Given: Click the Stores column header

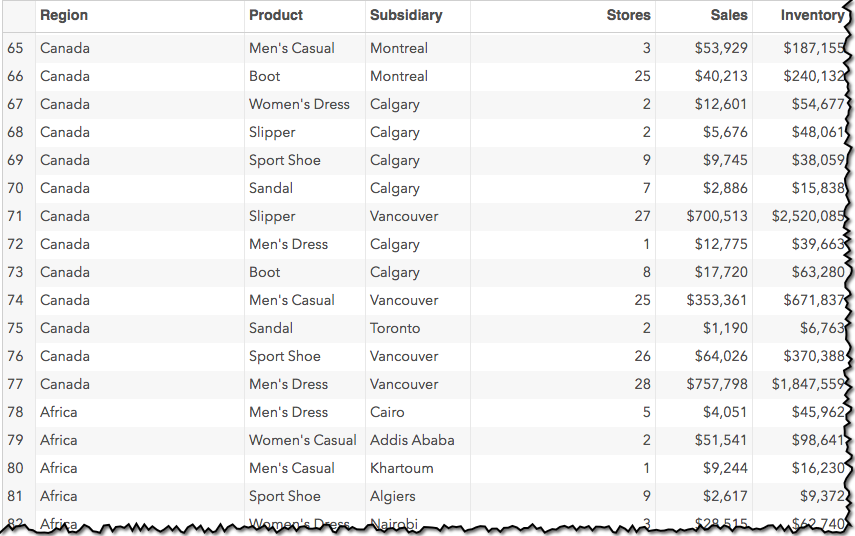Looking at the screenshot, I should pos(628,15).
